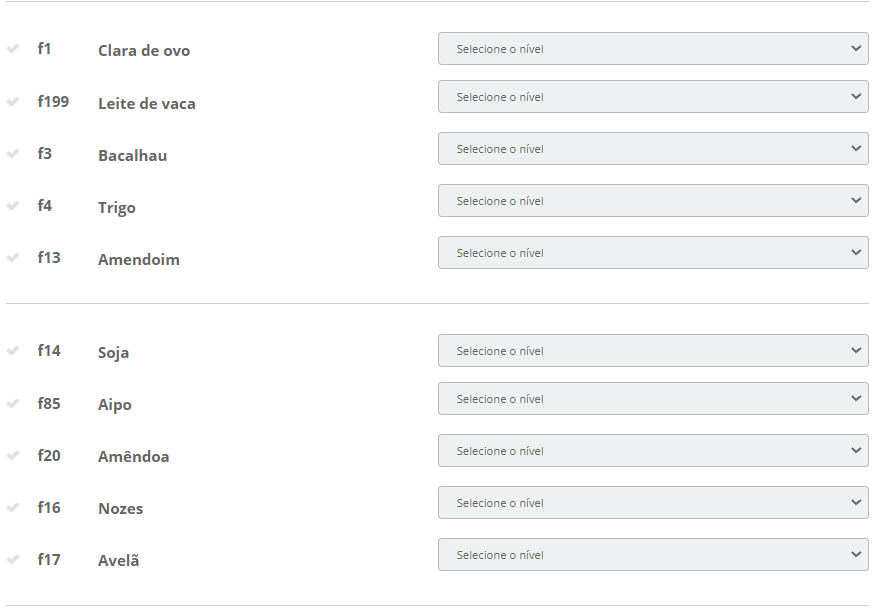Viewport: 881px width, 611px height.
Task: Click the checkmark icon beside f16 Nozes
Action: [13, 508]
